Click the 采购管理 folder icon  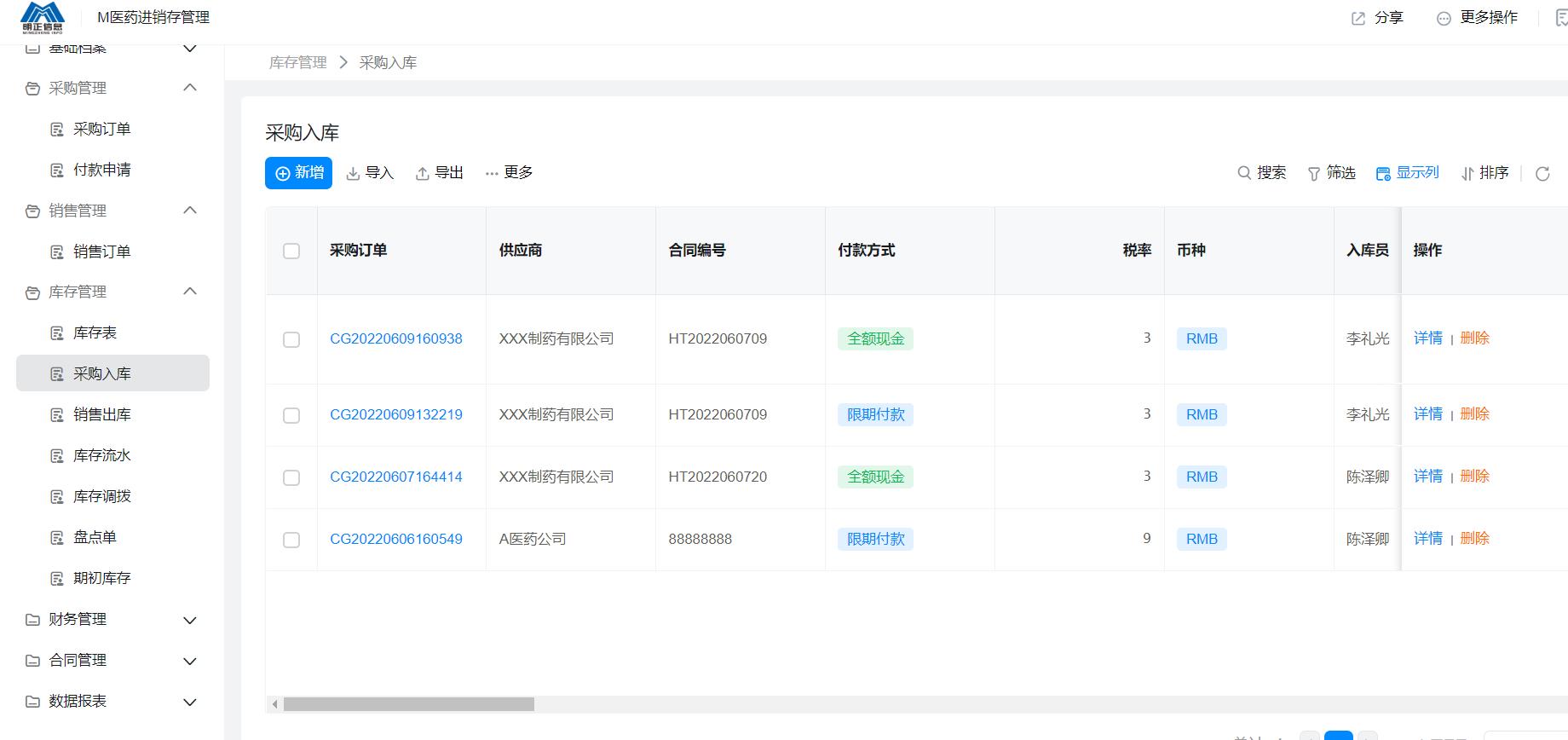pyautogui.click(x=32, y=89)
